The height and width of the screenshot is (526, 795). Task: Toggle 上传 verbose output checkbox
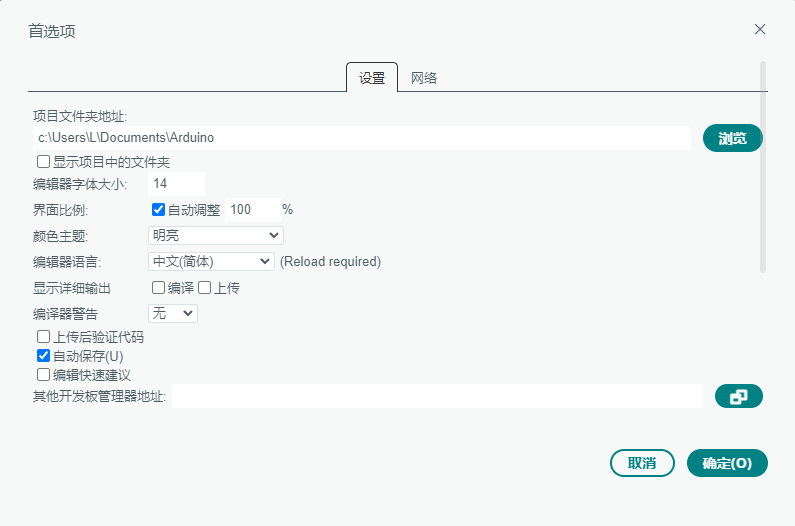(x=204, y=288)
